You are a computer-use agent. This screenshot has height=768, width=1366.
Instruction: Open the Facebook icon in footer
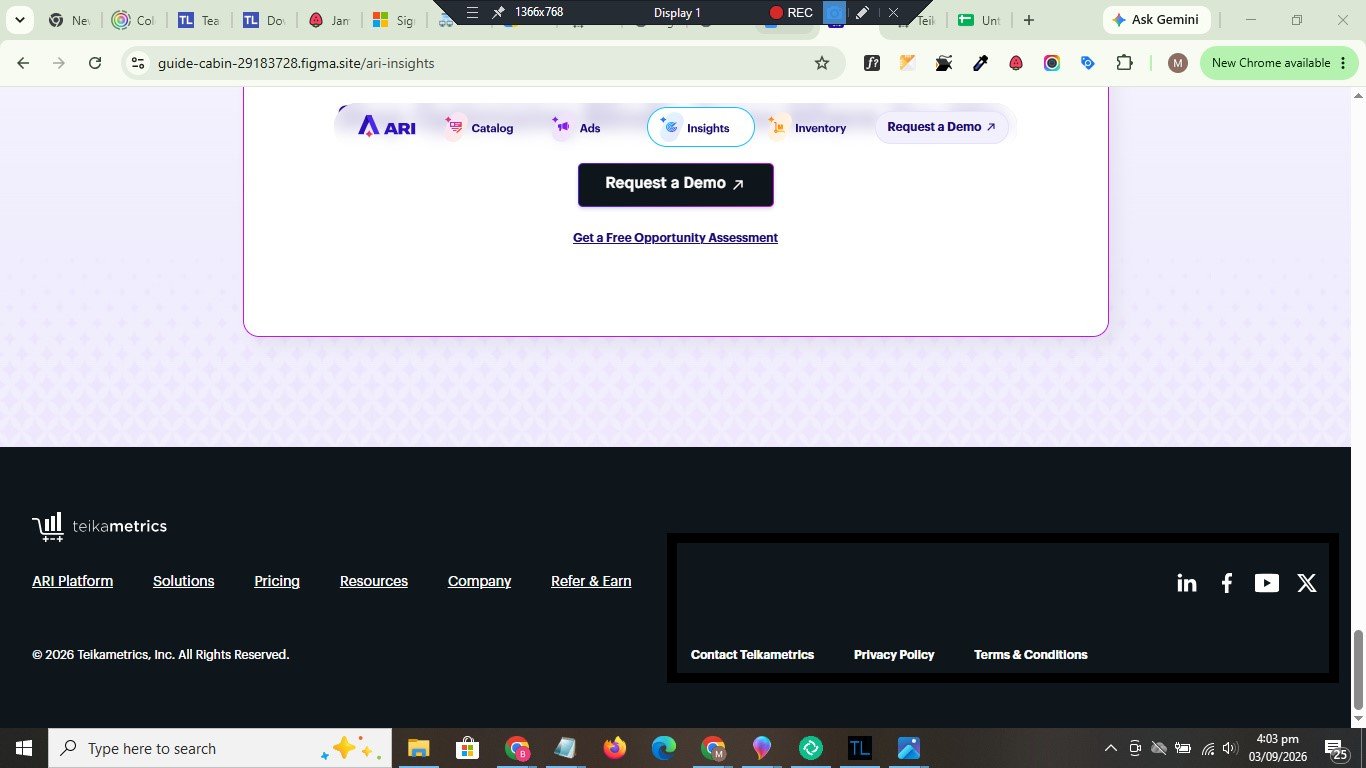[x=1227, y=583]
